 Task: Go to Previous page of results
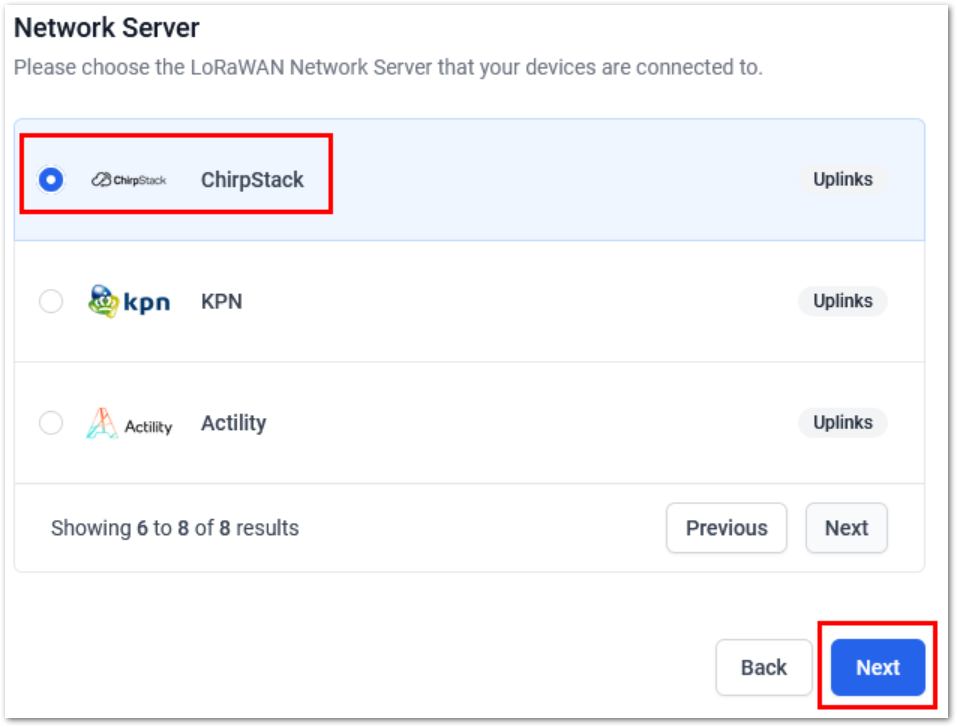[x=726, y=528]
